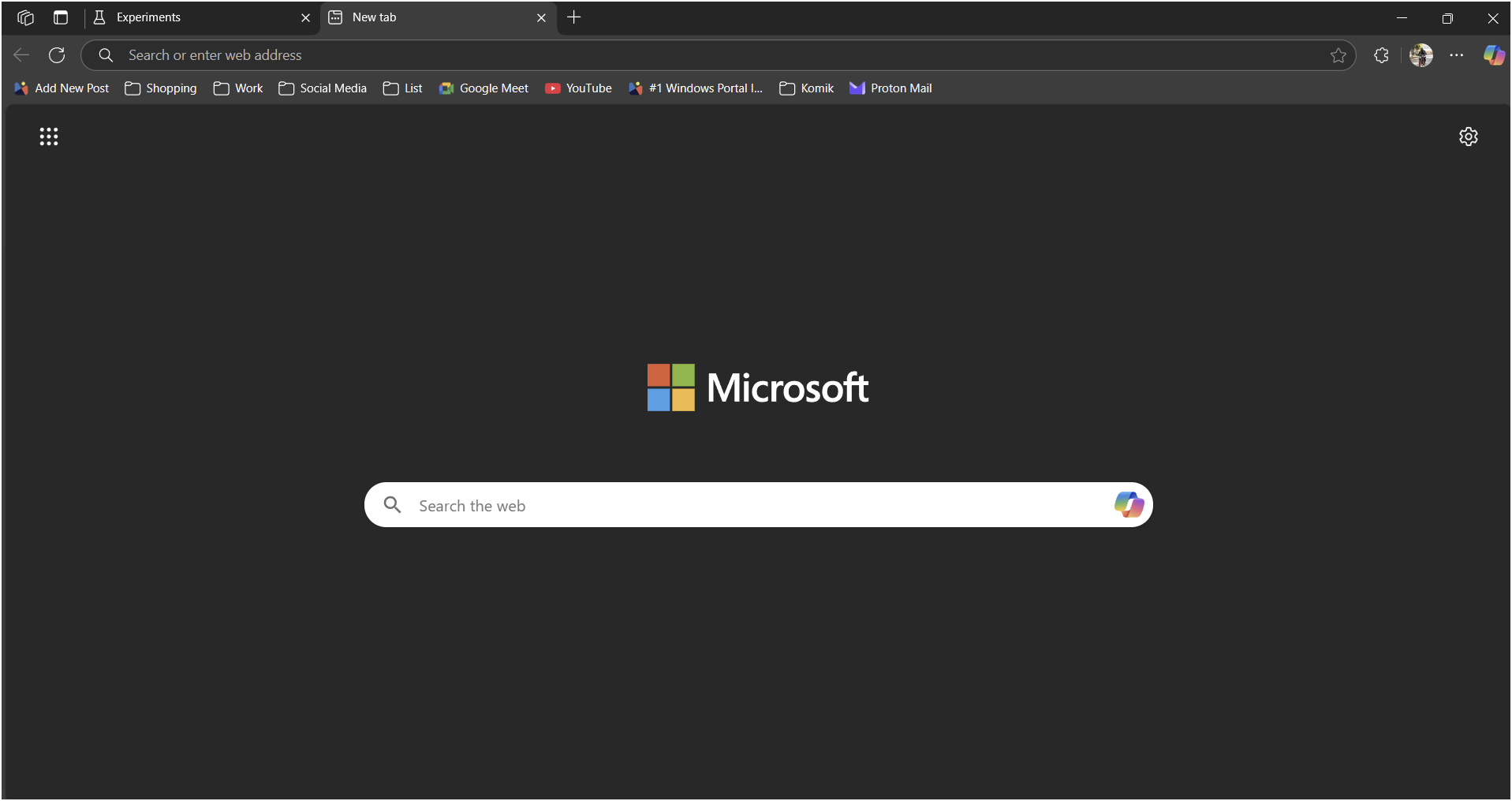Expand the Work bookmarks folder
The width and height of the screenshot is (1512, 801).
point(238,88)
